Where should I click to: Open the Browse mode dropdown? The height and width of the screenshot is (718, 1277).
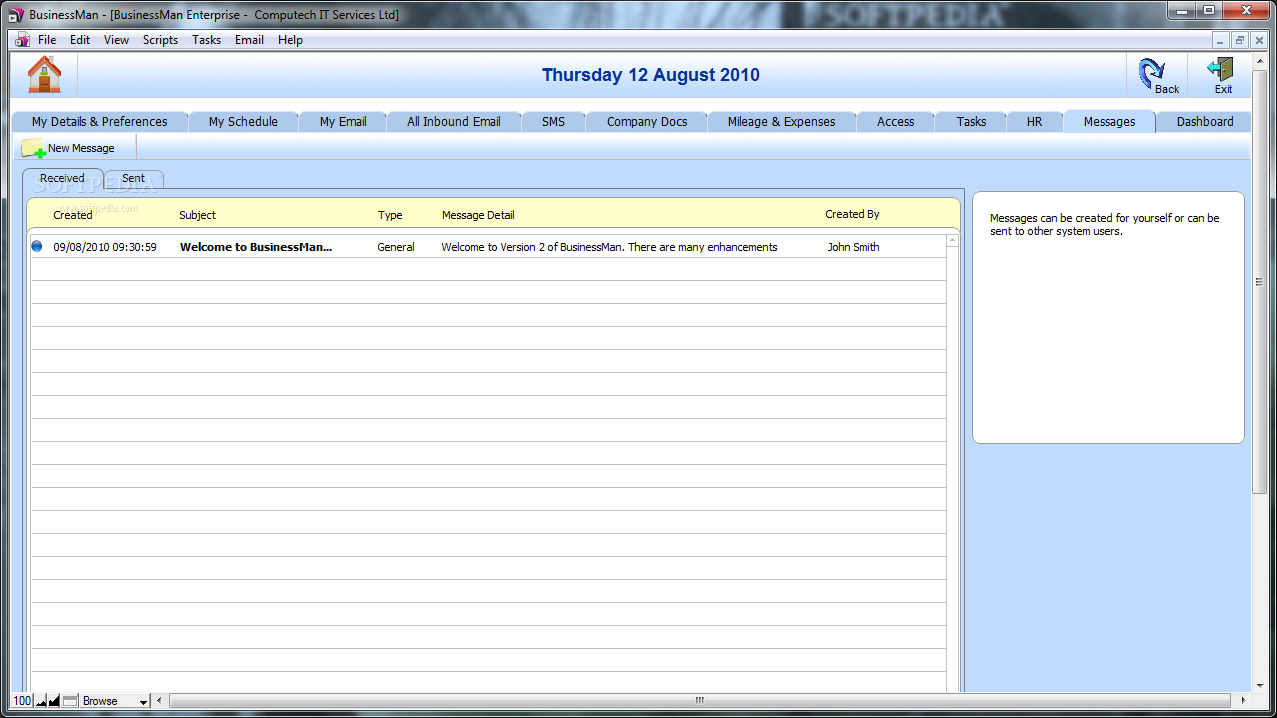click(x=115, y=701)
